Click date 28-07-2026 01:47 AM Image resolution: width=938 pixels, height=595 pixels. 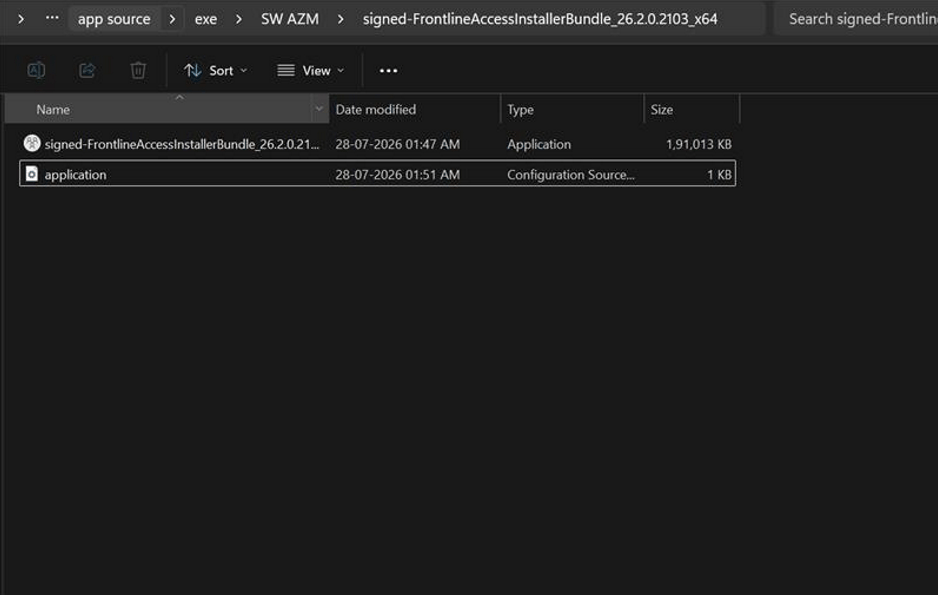coord(397,144)
